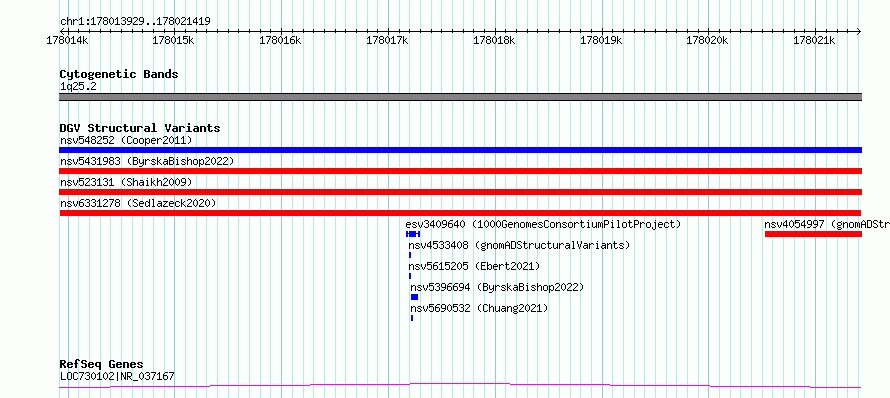The image size is (890, 398).
Task: Click the blue nsv548252 Cooper2011 variant bar
Action: click(x=460, y=150)
